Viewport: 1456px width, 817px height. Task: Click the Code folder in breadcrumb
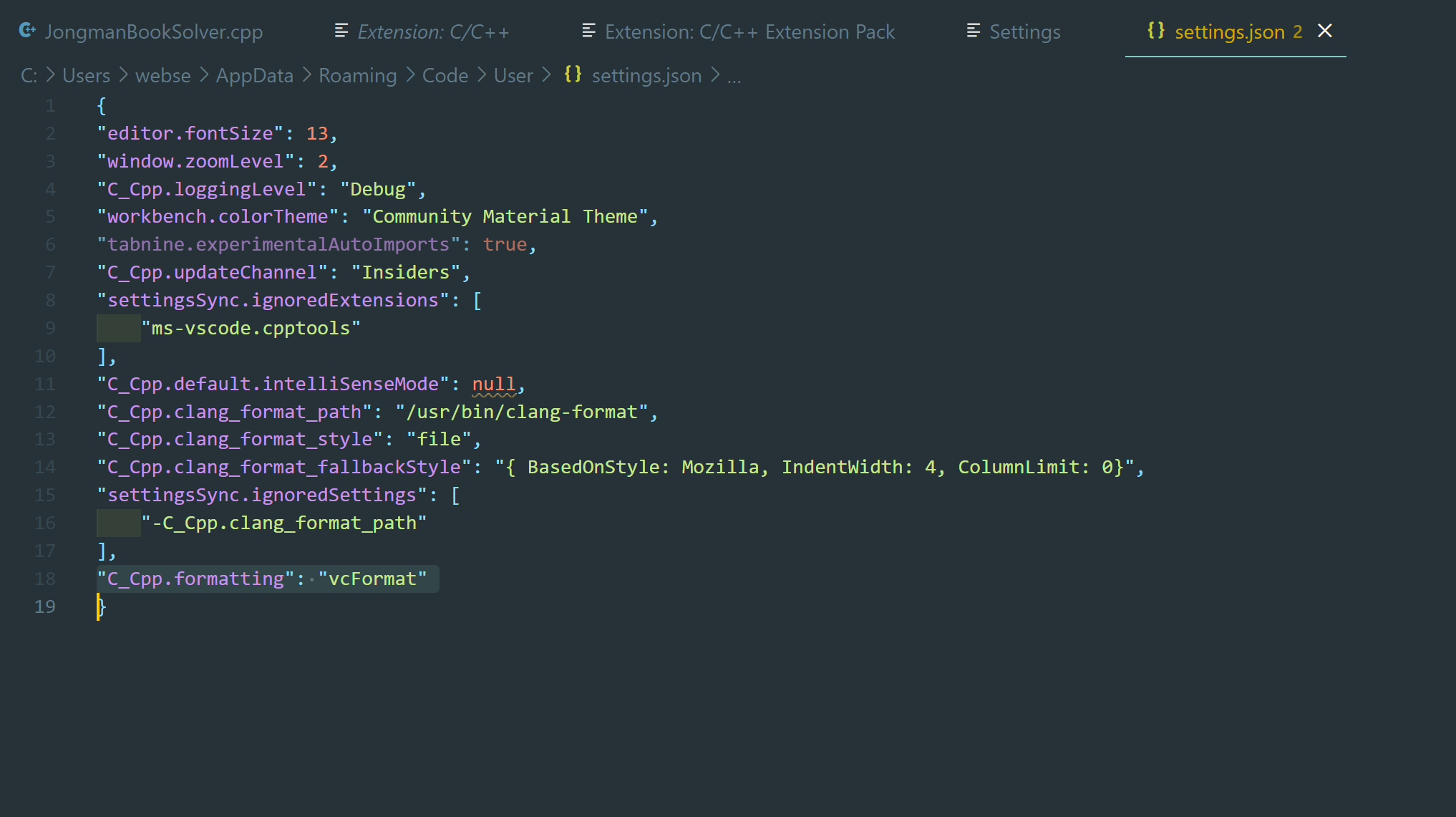[x=445, y=76]
